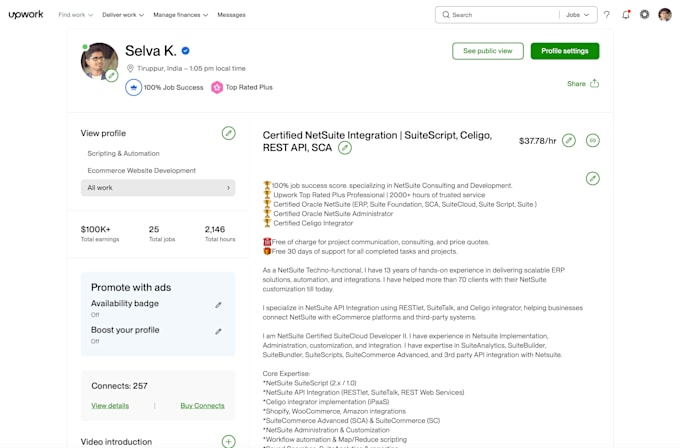Edit the Boost your profile setting
Screen dimensions: 680x448
(219, 332)
